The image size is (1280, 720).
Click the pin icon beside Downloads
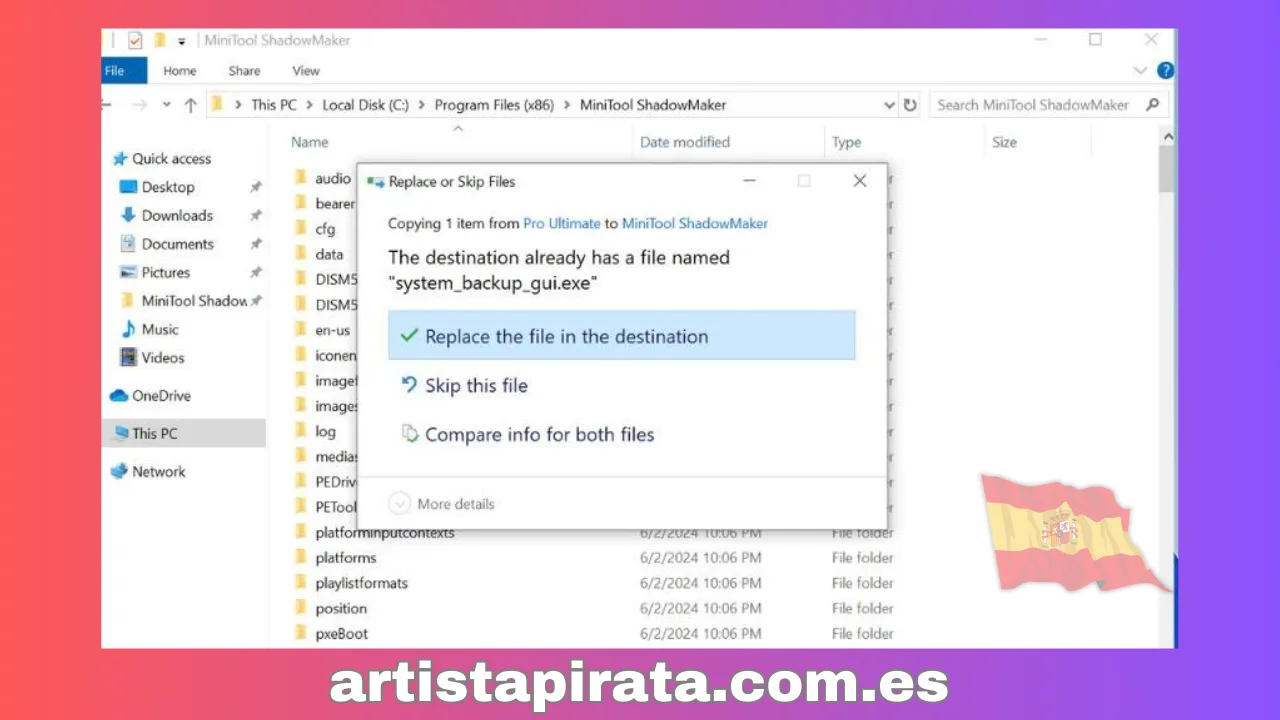pyautogui.click(x=256, y=215)
